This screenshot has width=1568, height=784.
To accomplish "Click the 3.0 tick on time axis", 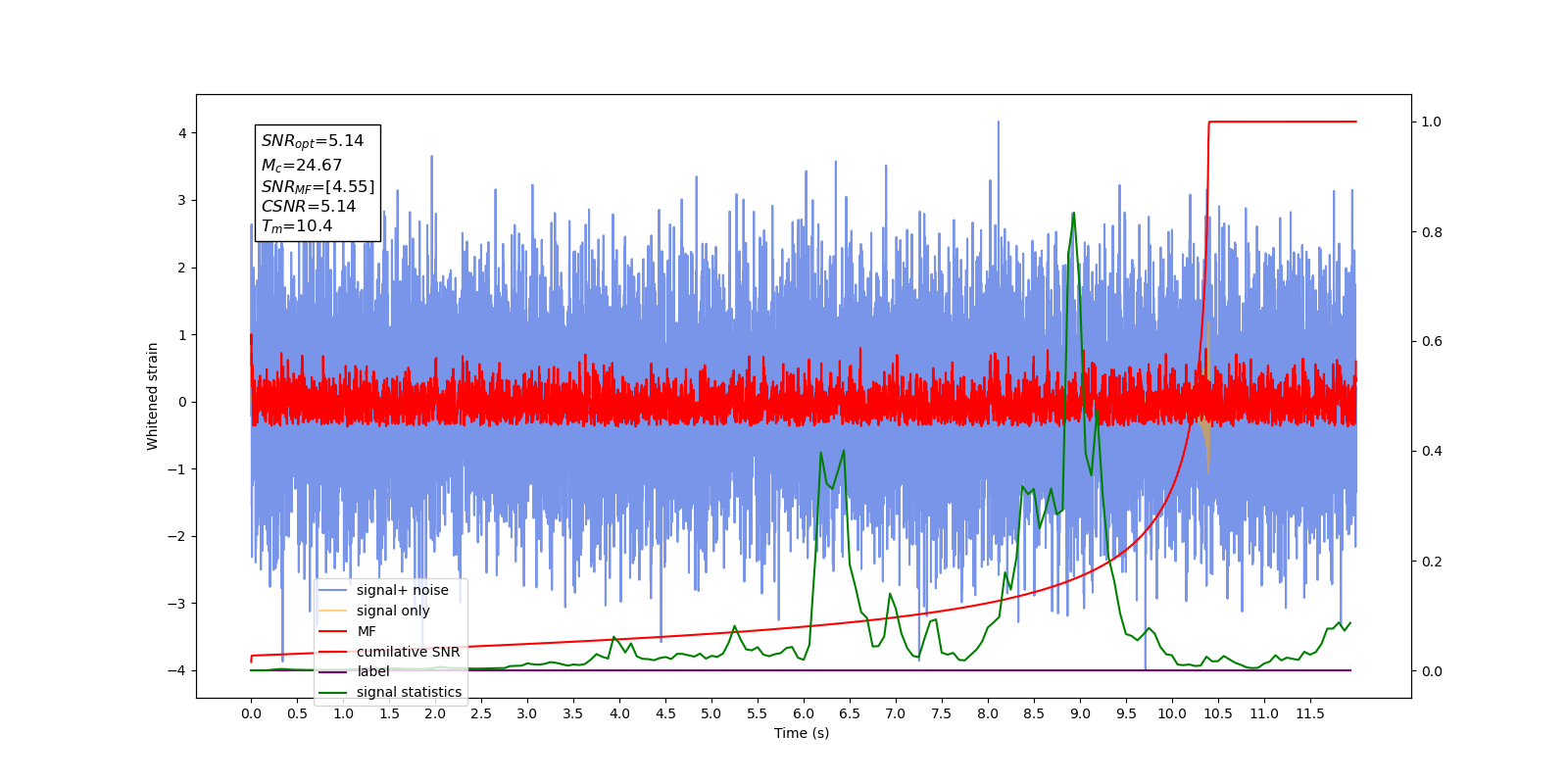I will (527, 713).
